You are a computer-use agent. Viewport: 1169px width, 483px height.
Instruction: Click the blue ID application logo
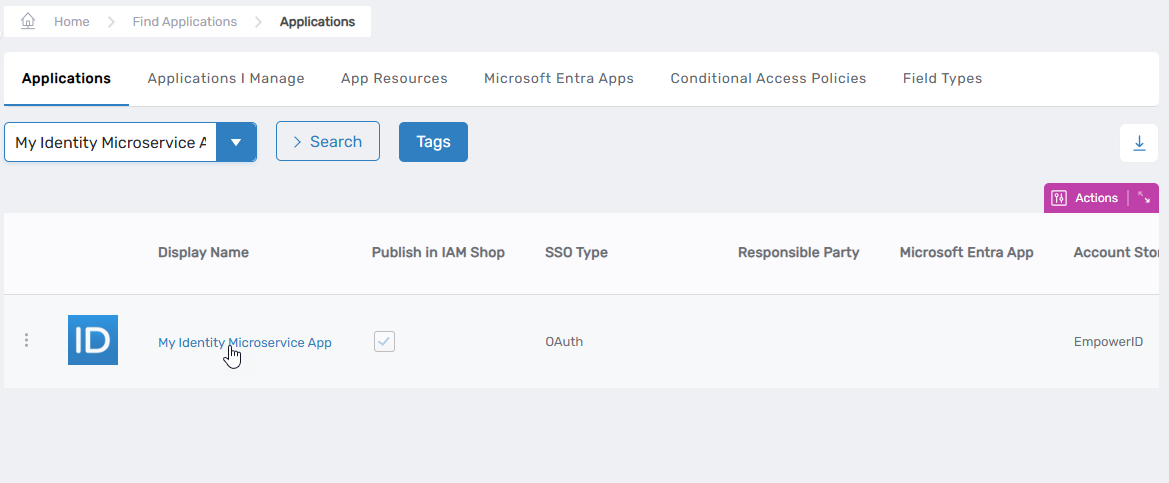point(93,340)
